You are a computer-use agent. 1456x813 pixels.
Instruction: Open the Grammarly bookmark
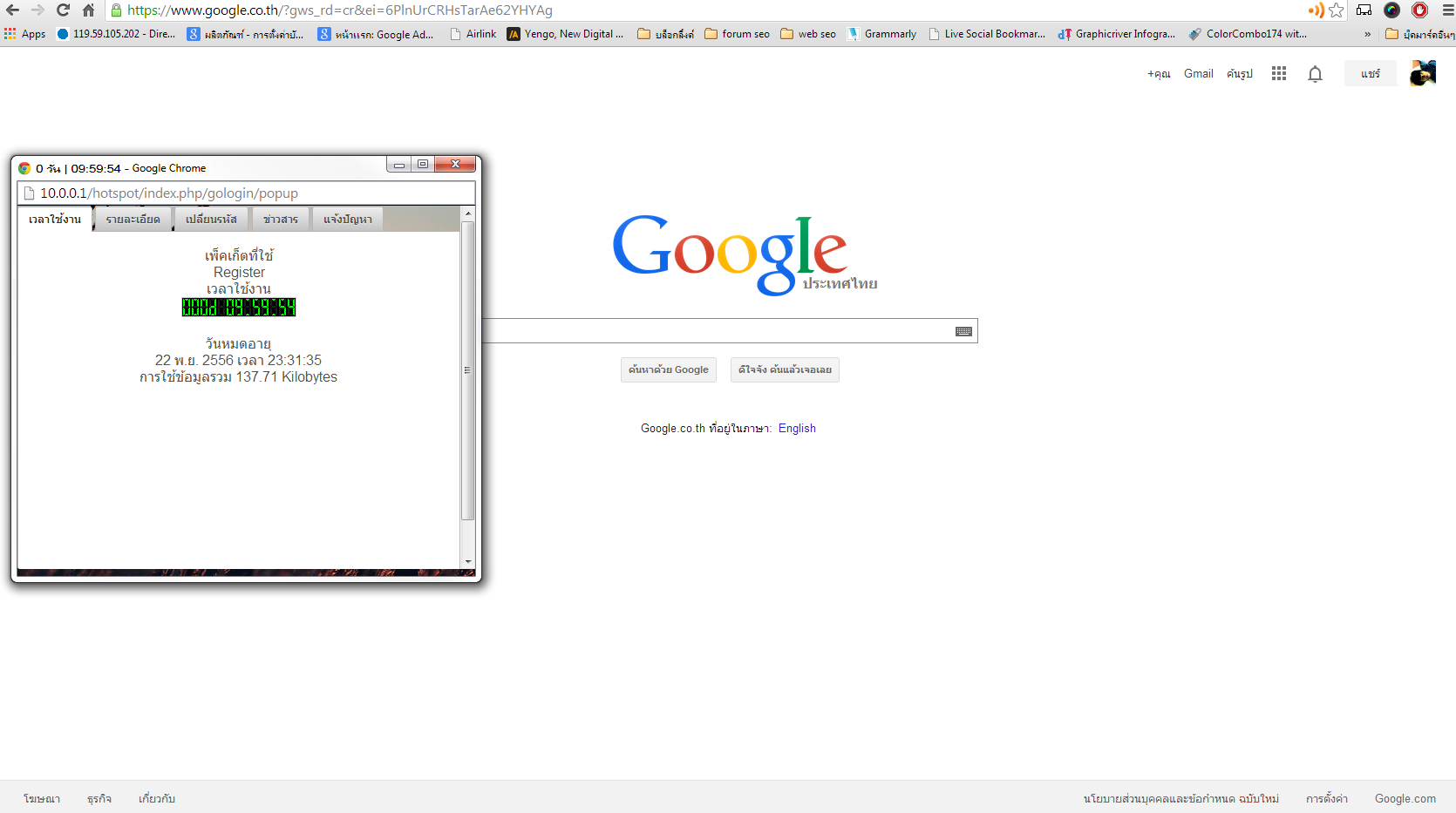(x=881, y=34)
